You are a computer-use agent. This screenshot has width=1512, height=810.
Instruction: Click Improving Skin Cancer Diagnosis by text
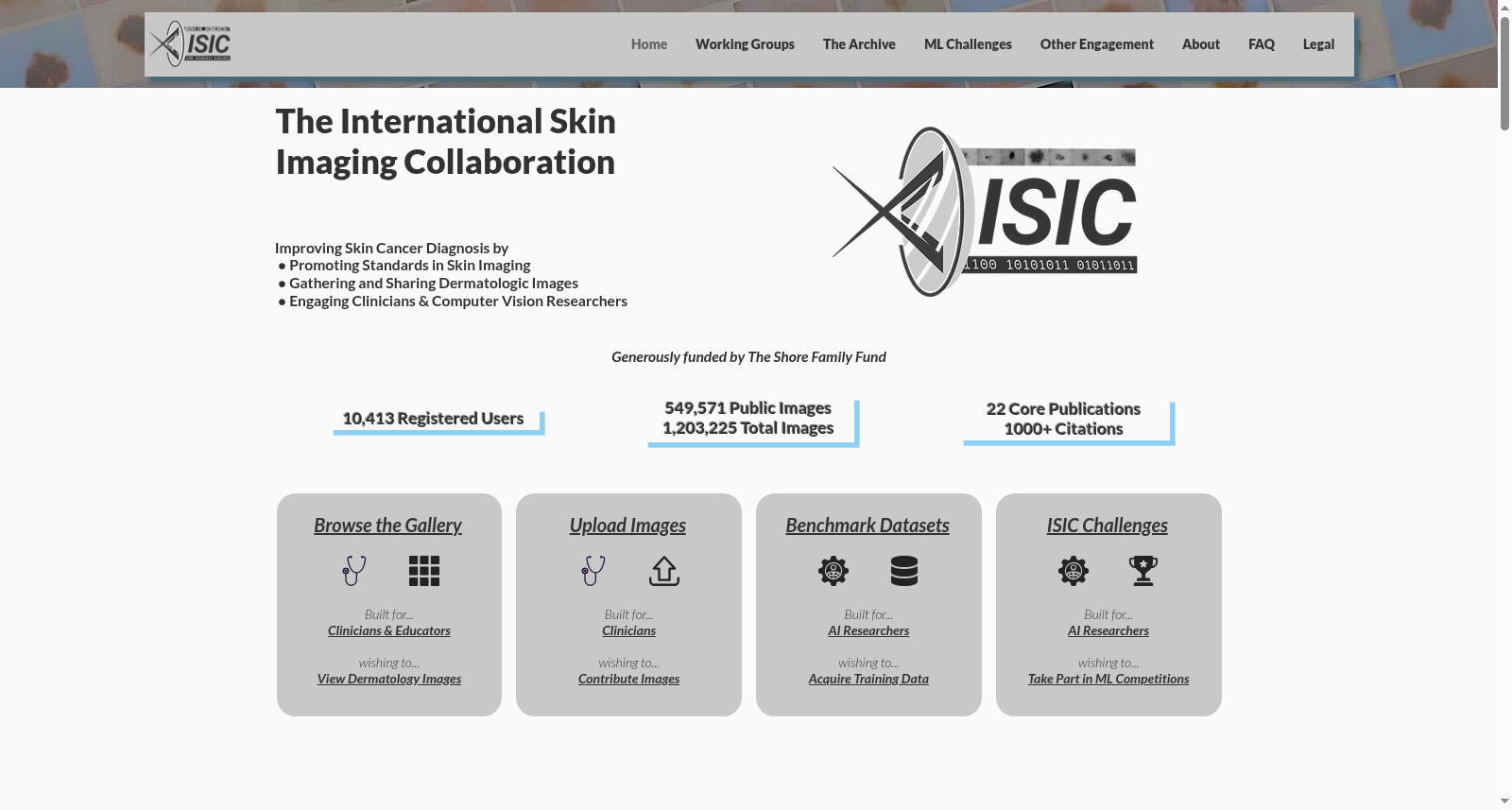point(392,248)
